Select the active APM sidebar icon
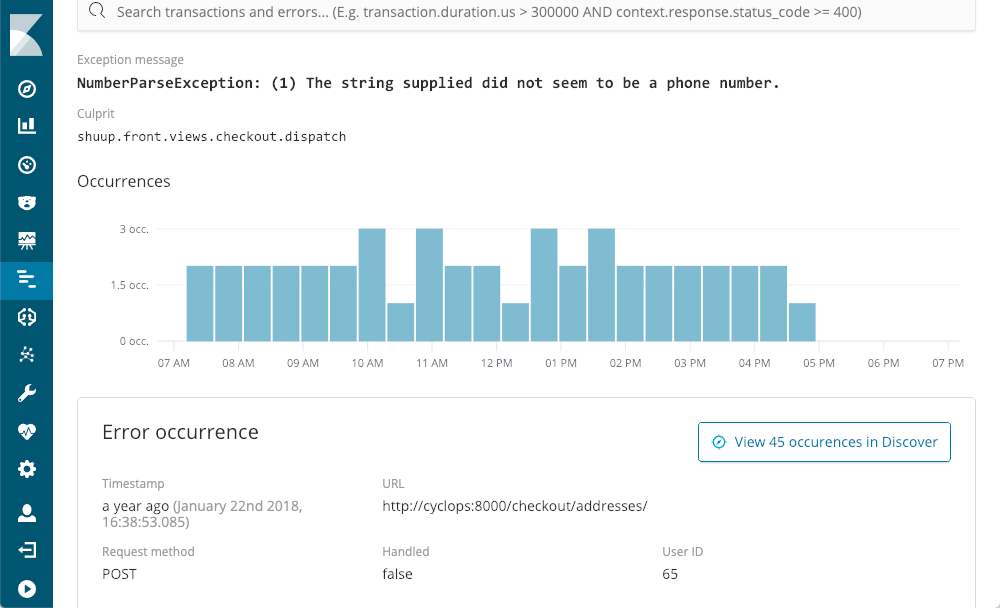This screenshot has width=1000, height=608. point(26,279)
